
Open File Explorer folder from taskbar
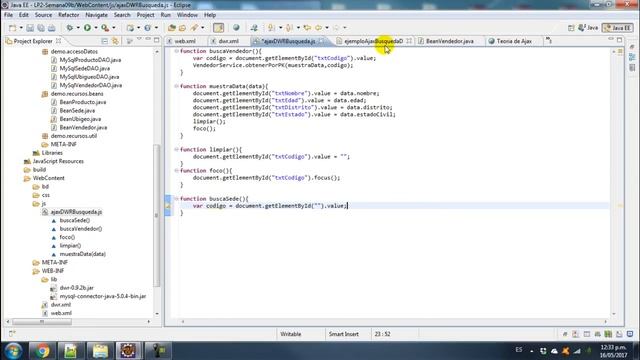click(x=100, y=351)
